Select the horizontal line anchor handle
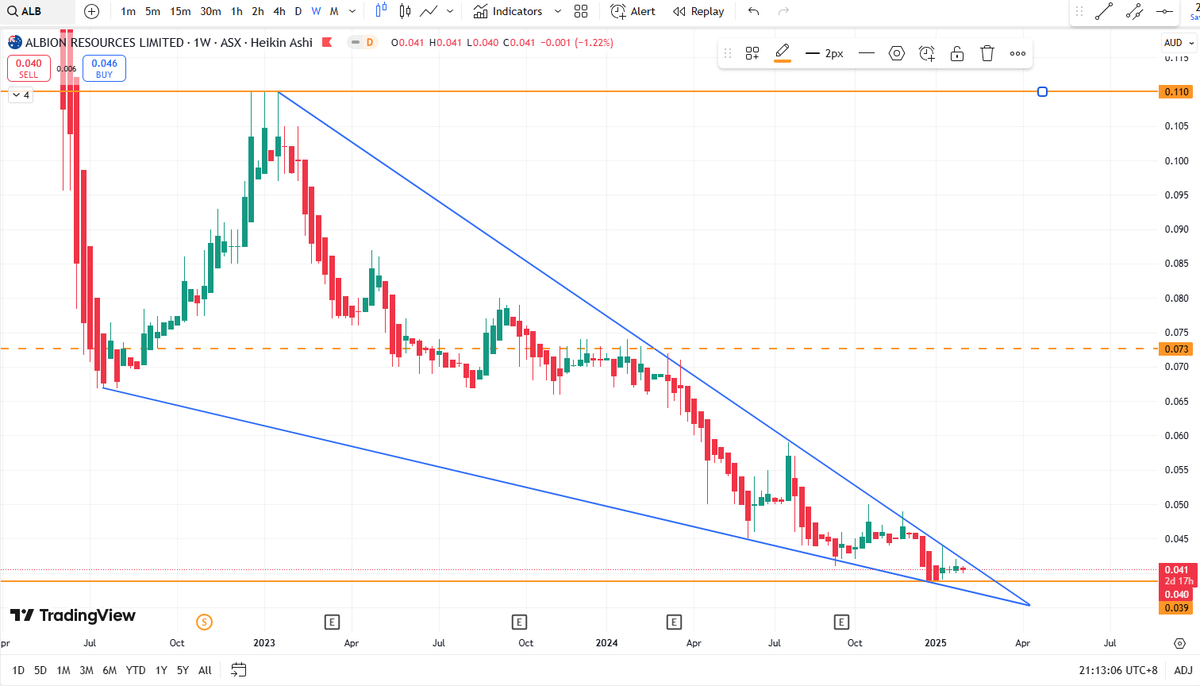The image size is (1200, 686). [1043, 92]
